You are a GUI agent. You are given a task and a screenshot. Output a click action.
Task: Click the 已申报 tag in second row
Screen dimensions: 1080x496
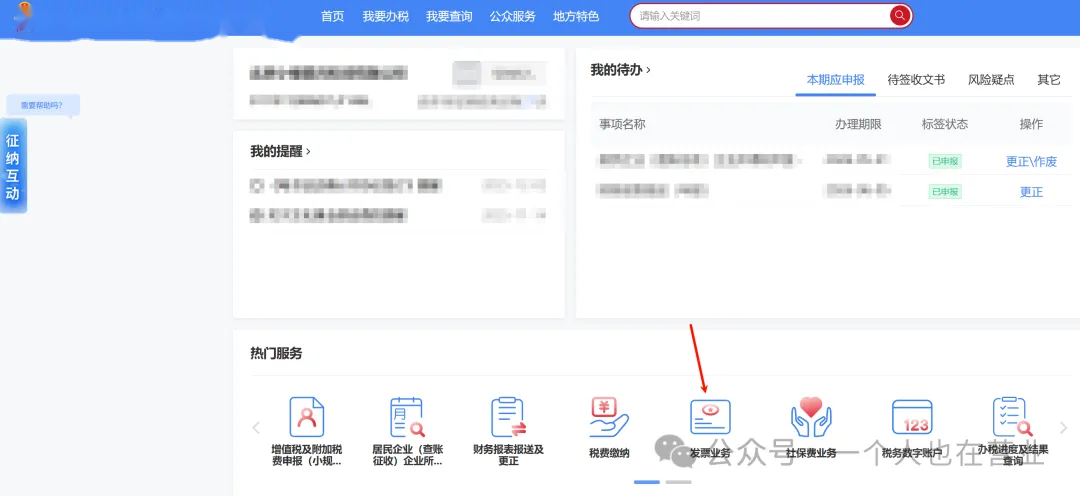click(945, 192)
